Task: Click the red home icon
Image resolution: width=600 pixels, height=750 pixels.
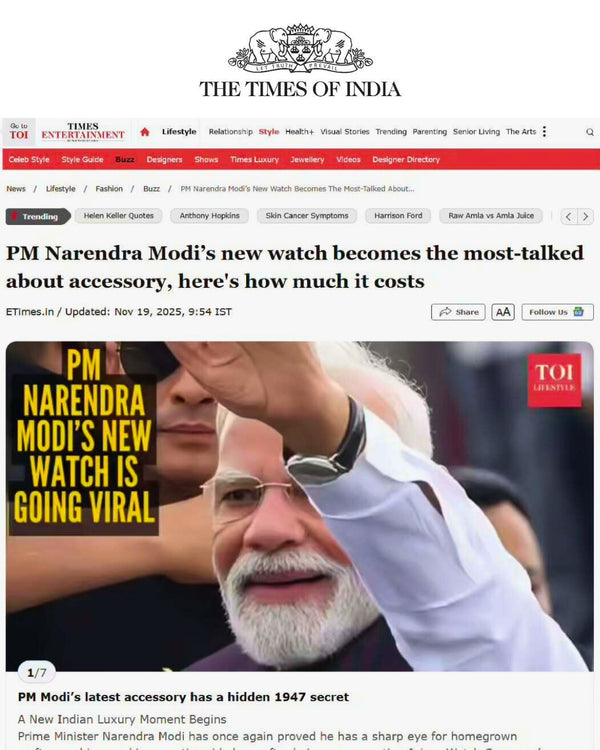Action: (145, 132)
